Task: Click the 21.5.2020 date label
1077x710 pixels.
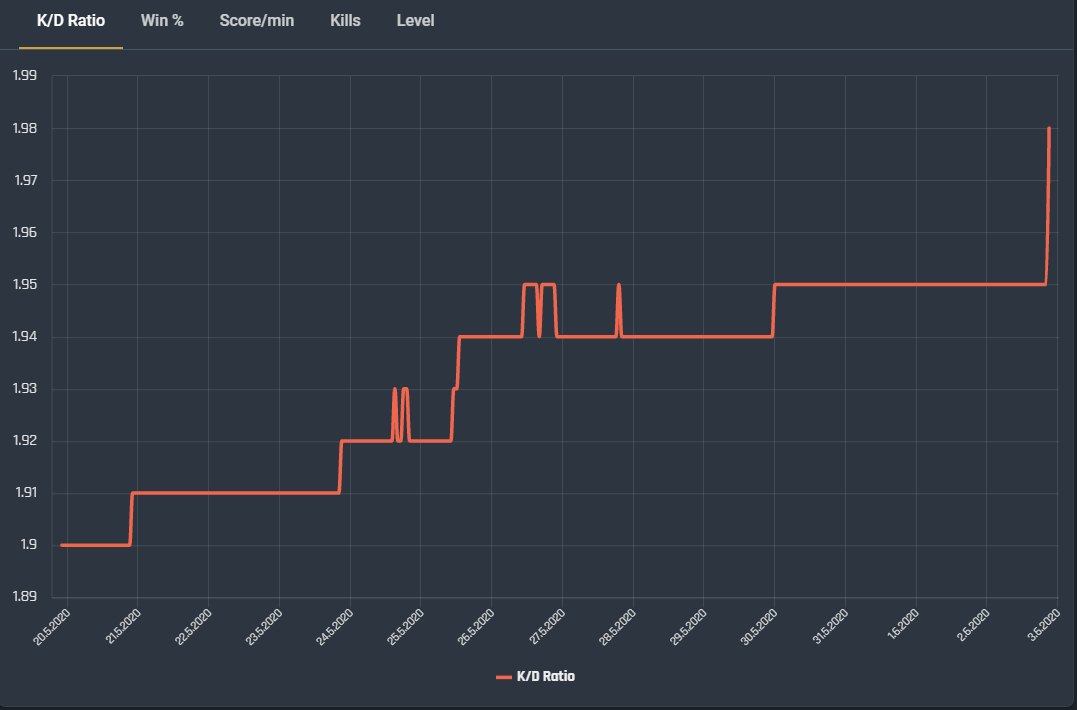Action: point(123,627)
